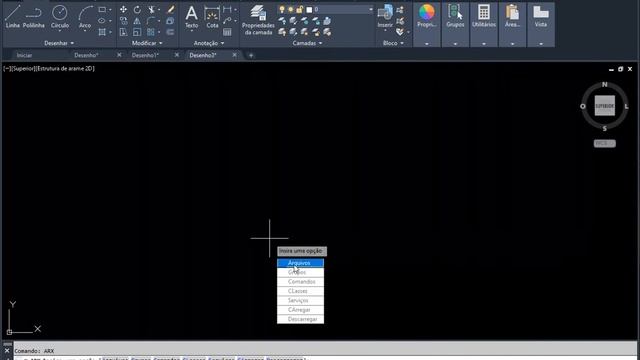The height and width of the screenshot is (360, 640).
Task: Click the layer color white swatch
Action: point(309,9)
